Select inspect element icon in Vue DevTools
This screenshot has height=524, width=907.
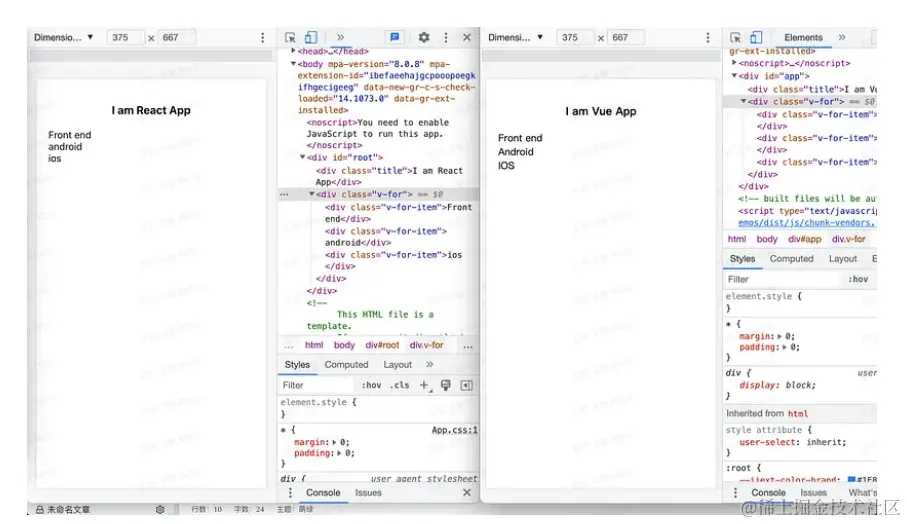pyautogui.click(x=735, y=38)
